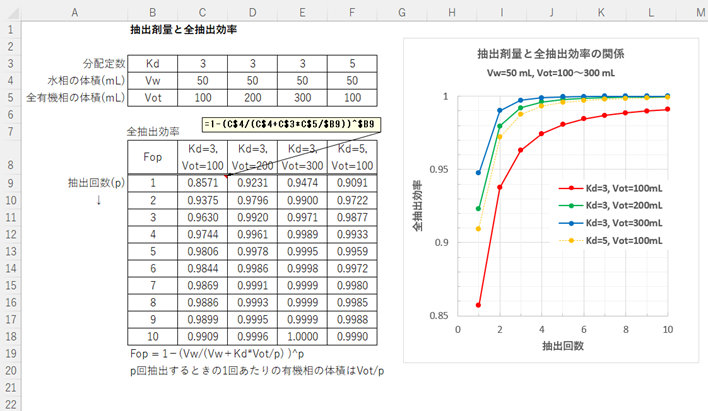
Task: Select cell with value 1.0000
Action: click(x=302, y=336)
